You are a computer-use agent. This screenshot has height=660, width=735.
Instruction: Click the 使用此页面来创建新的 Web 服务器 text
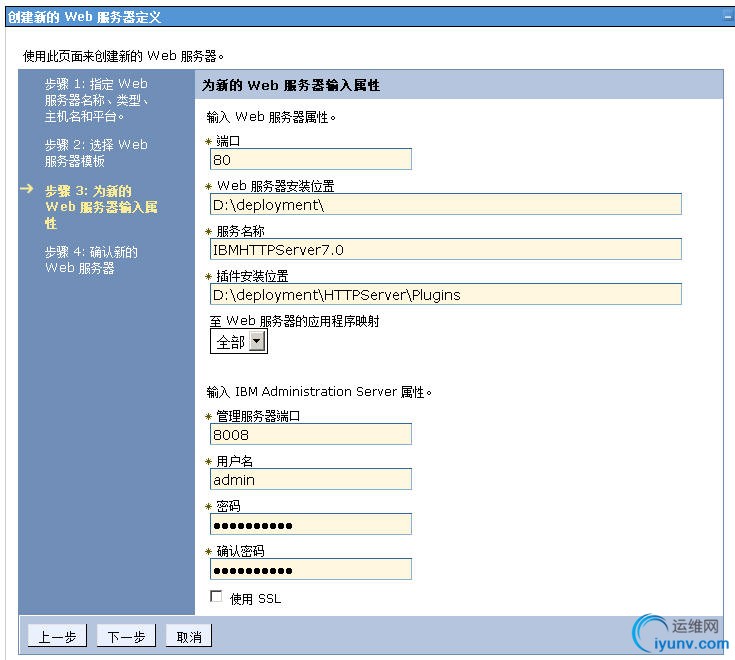[123, 56]
